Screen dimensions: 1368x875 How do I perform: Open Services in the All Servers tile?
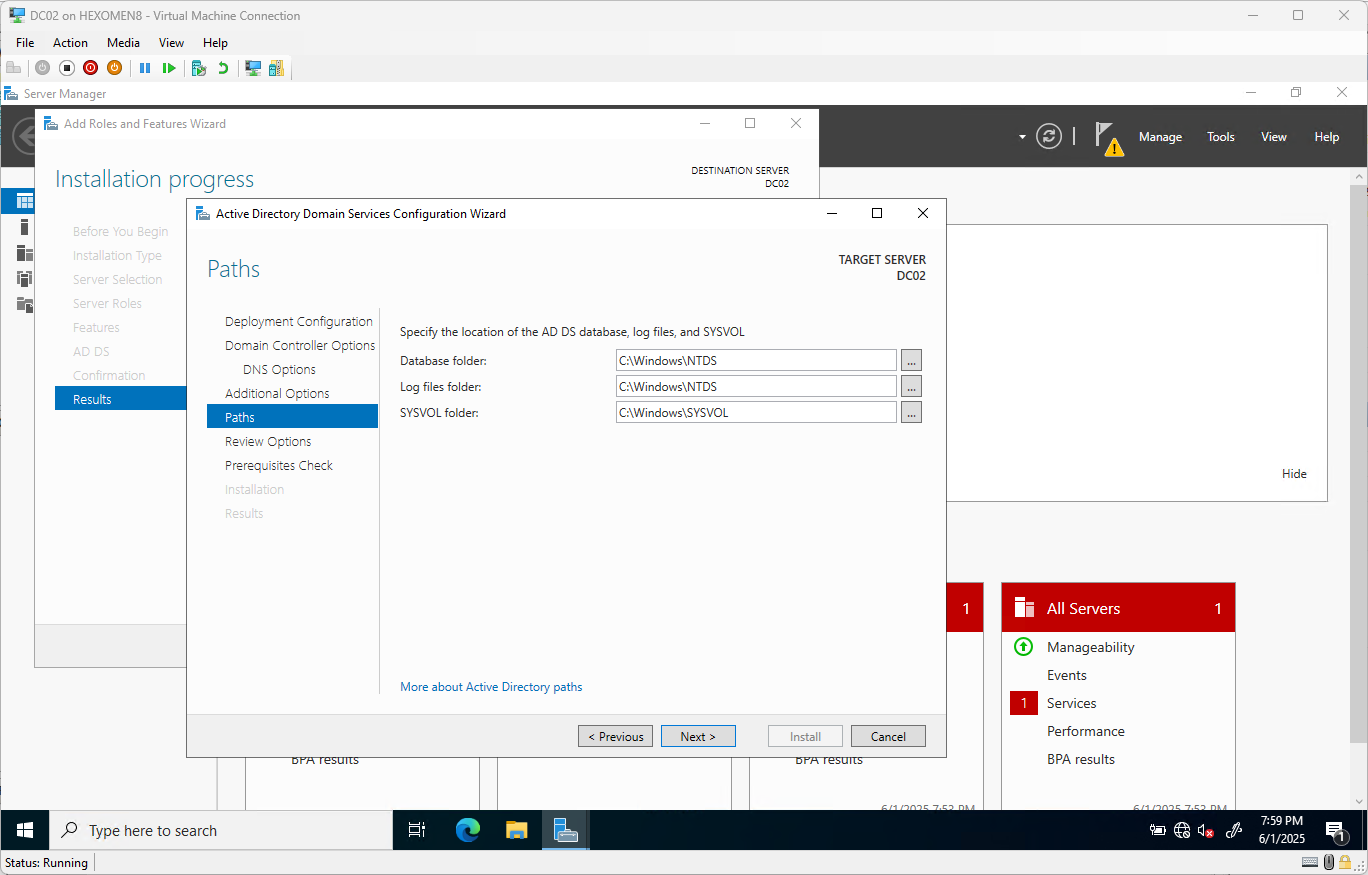click(x=1071, y=703)
